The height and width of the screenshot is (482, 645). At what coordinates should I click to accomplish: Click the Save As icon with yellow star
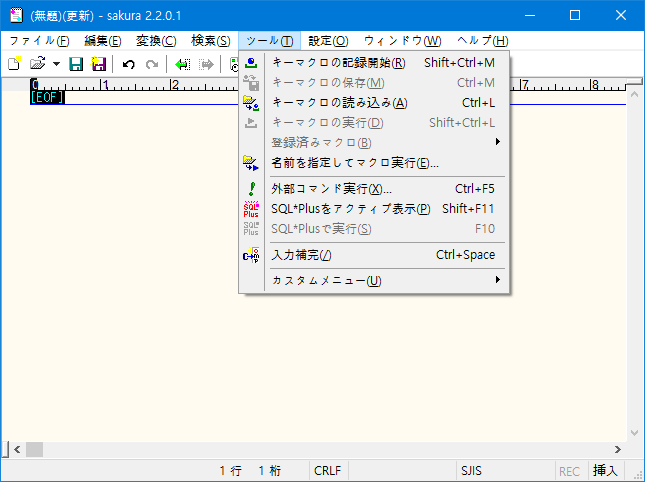point(99,64)
